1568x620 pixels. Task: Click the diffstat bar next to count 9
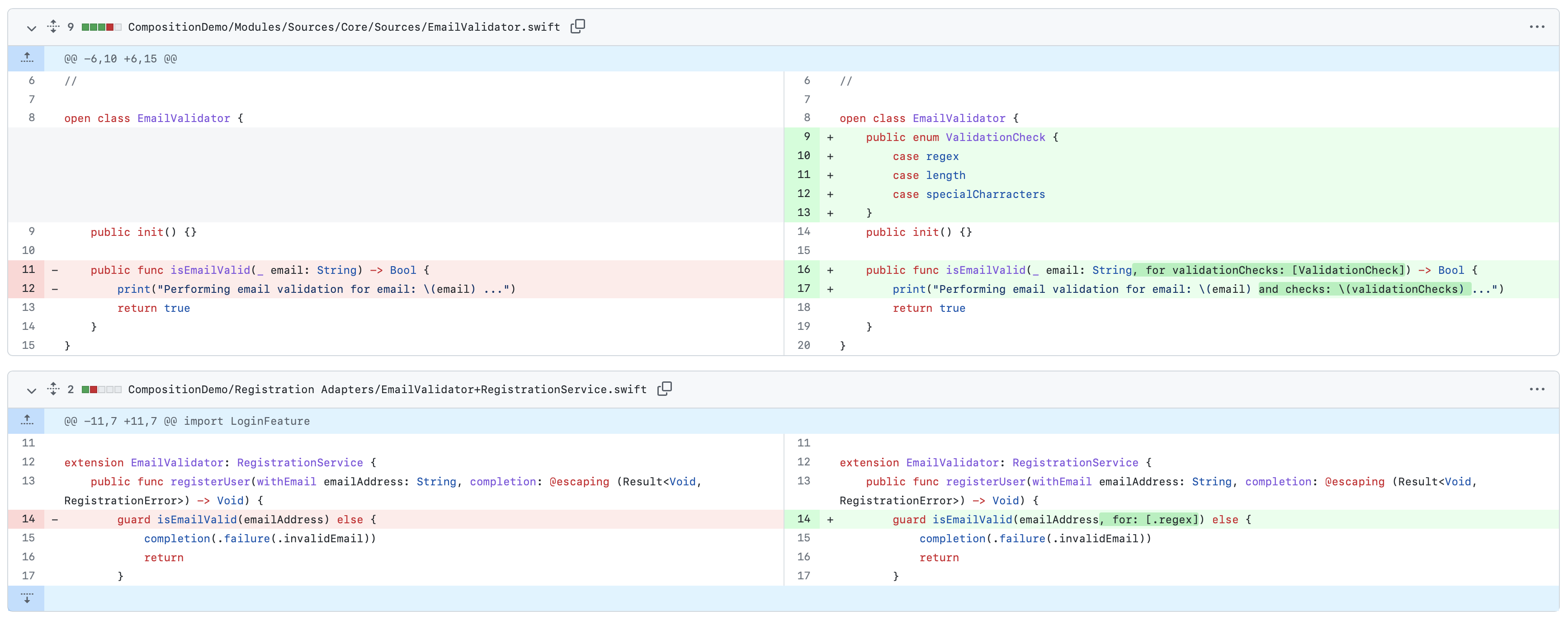point(102,28)
